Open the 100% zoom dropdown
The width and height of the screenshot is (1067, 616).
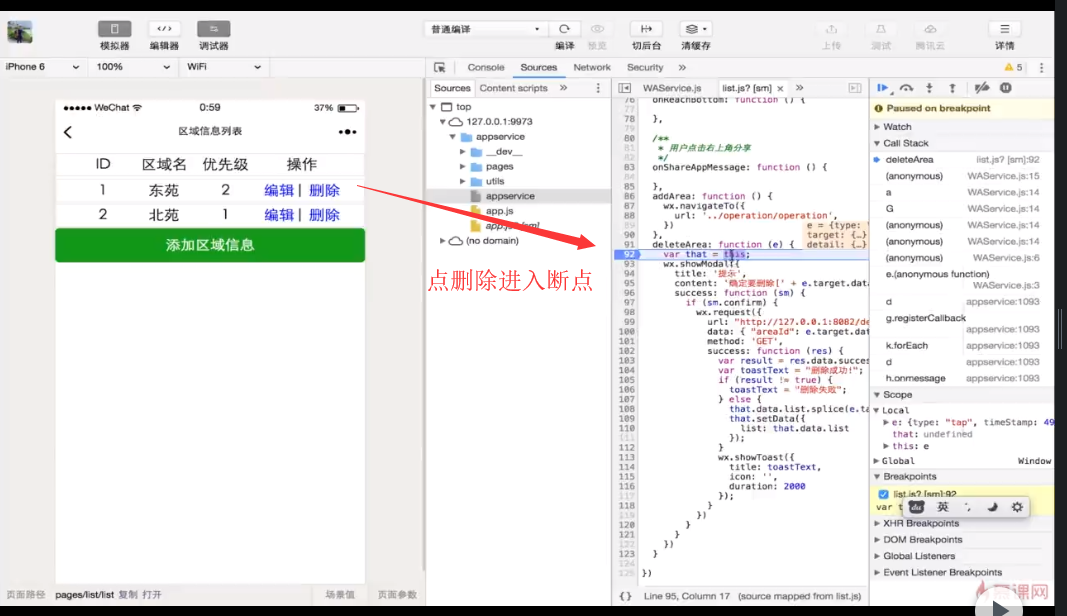tap(133, 67)
